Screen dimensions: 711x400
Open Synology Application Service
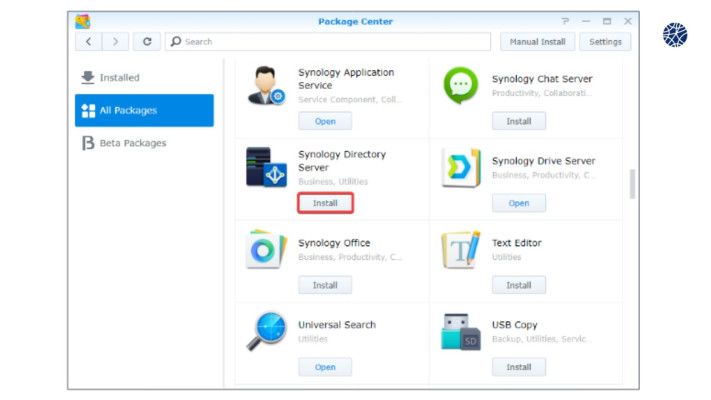pos(325,121)
